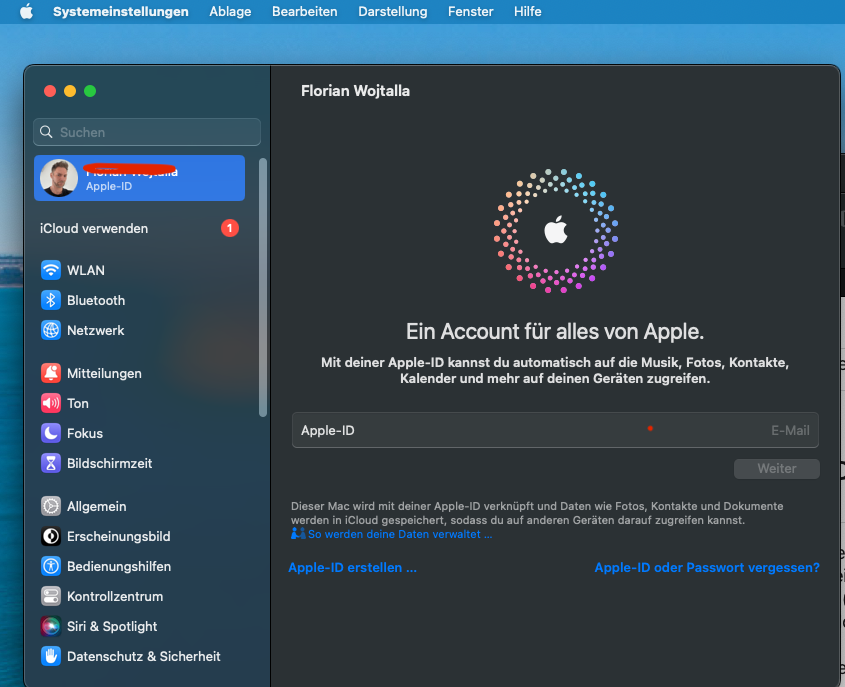
Task: Open So werden deine Daten verwaltet link
Action: [x=400, y=535]
